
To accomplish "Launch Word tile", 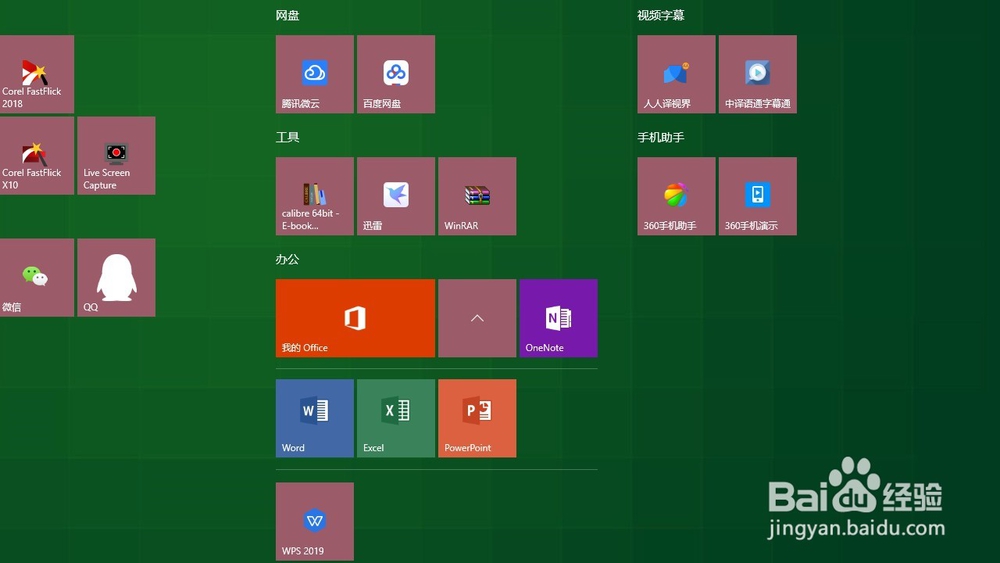I will (x=314, y=418).
